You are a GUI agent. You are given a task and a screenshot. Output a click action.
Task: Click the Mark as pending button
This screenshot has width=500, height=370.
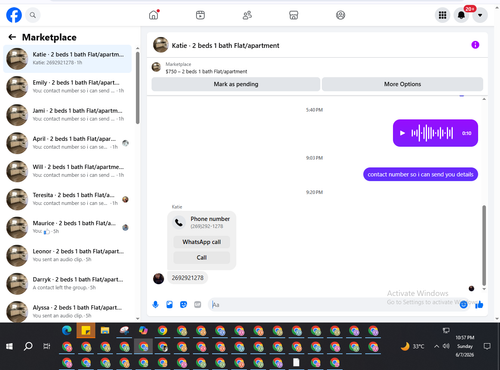coord(236,84)
